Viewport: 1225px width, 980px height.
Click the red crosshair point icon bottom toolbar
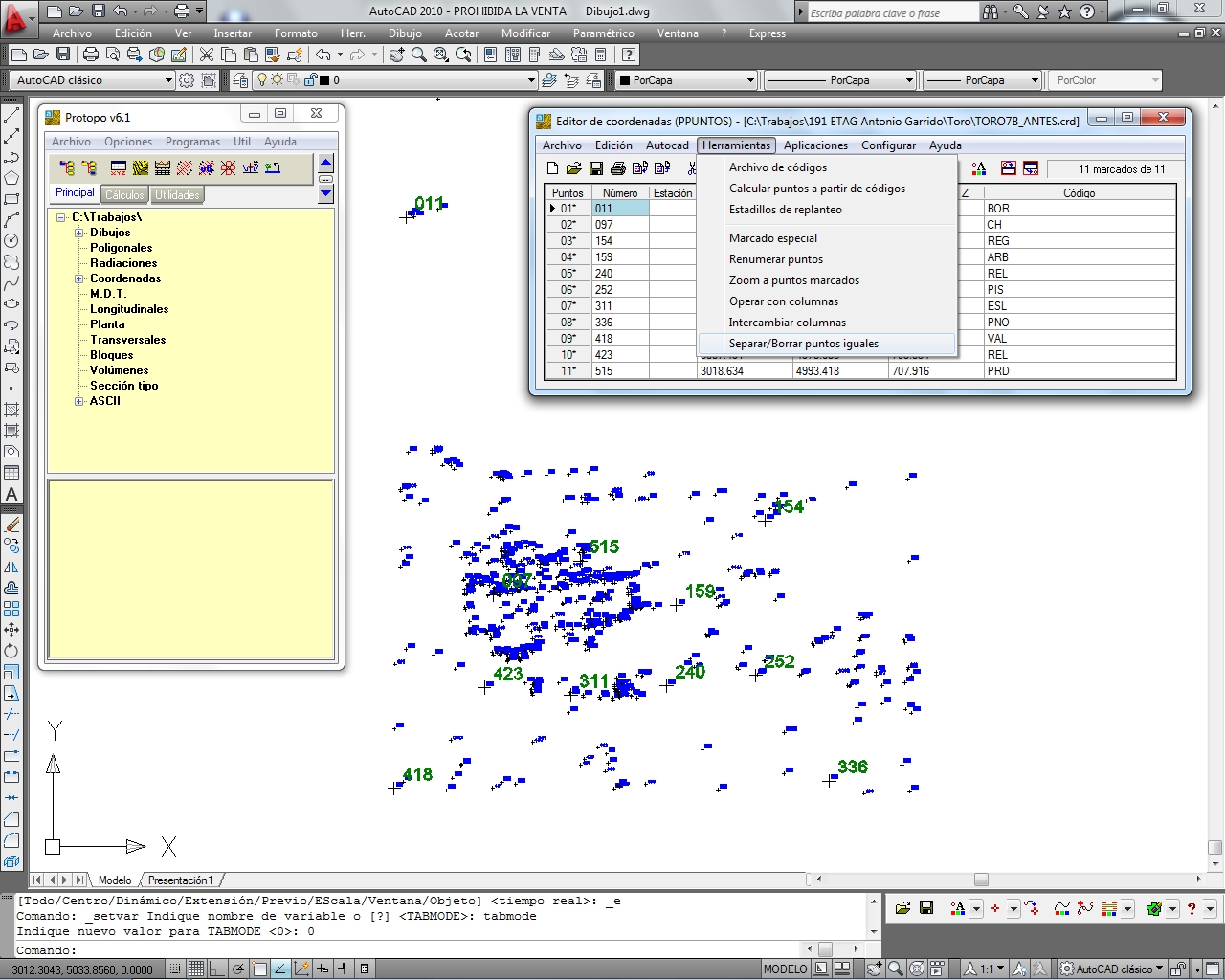995,908
